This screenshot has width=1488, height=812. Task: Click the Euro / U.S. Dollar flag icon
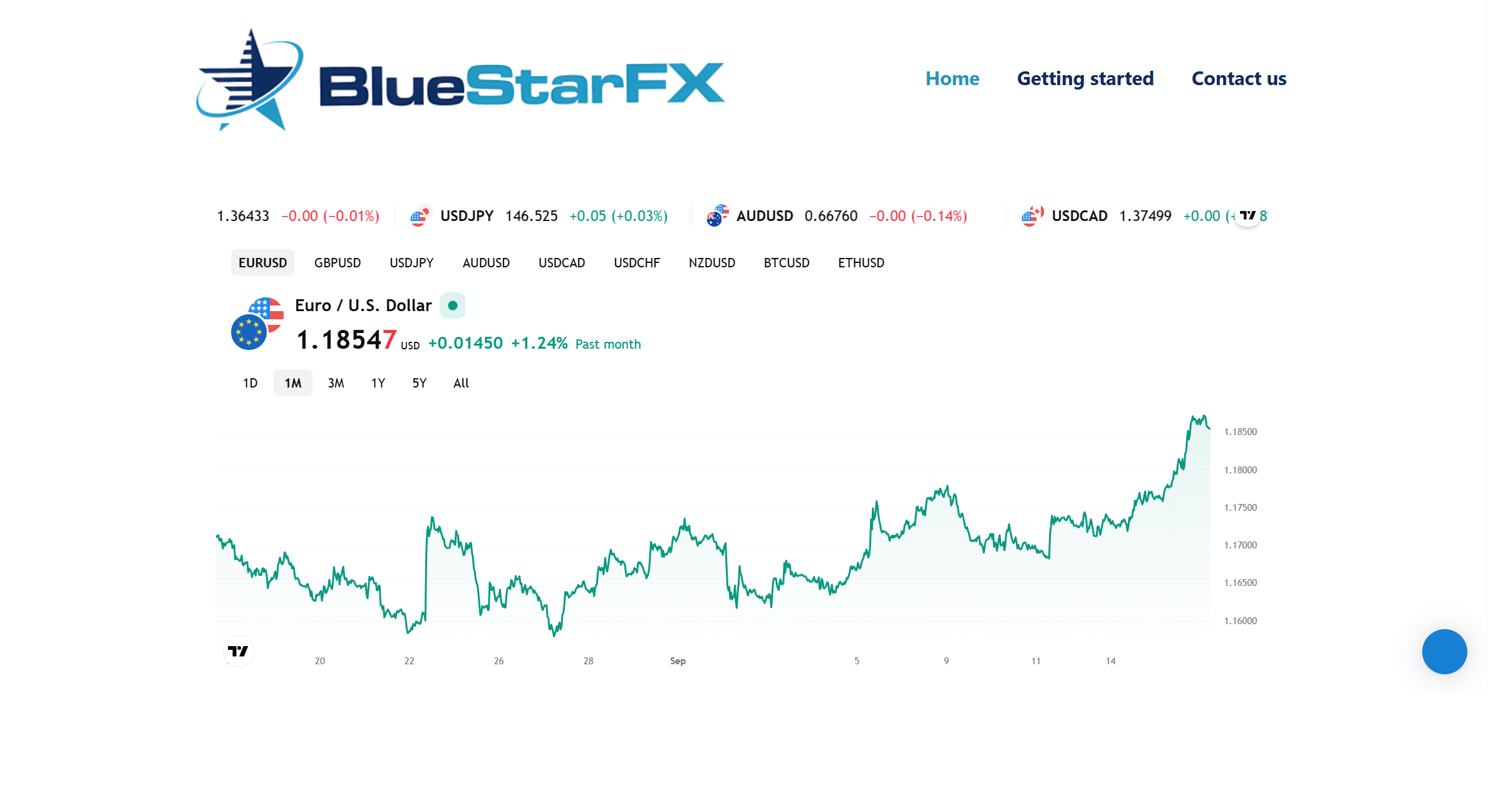click(257, 324)
